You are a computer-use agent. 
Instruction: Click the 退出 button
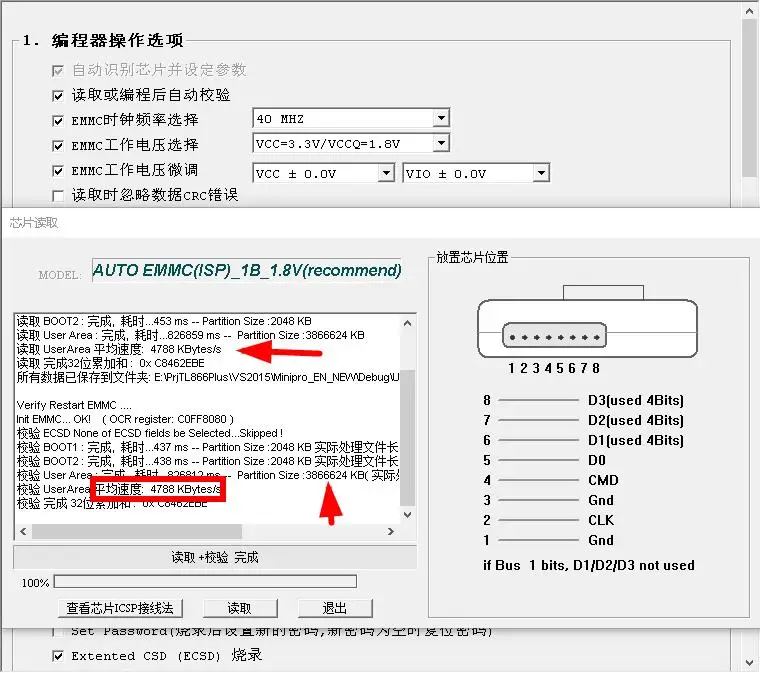click(x=335, y=608)
